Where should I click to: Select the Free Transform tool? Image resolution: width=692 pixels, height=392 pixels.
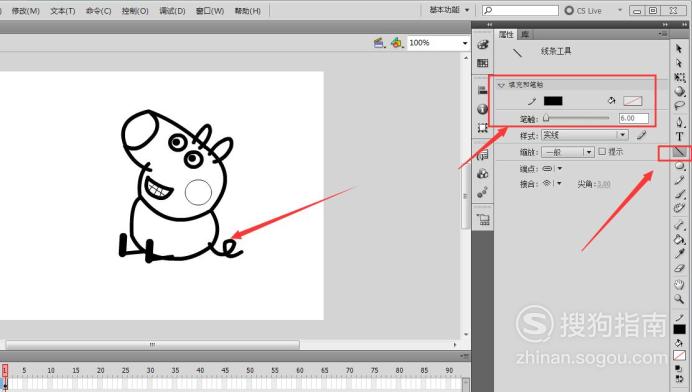coord(679,77)
